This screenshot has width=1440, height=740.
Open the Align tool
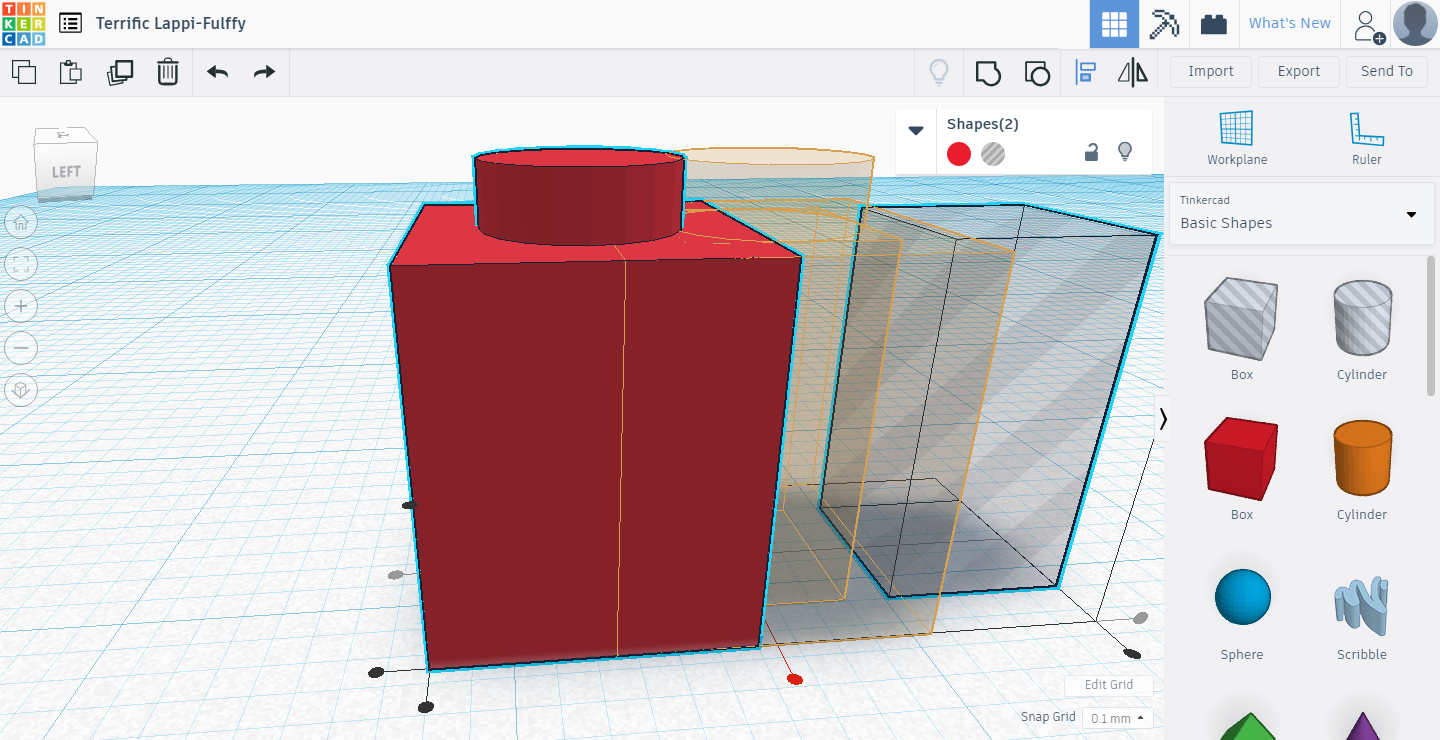pyautogui.click(x=1085, y=72)
